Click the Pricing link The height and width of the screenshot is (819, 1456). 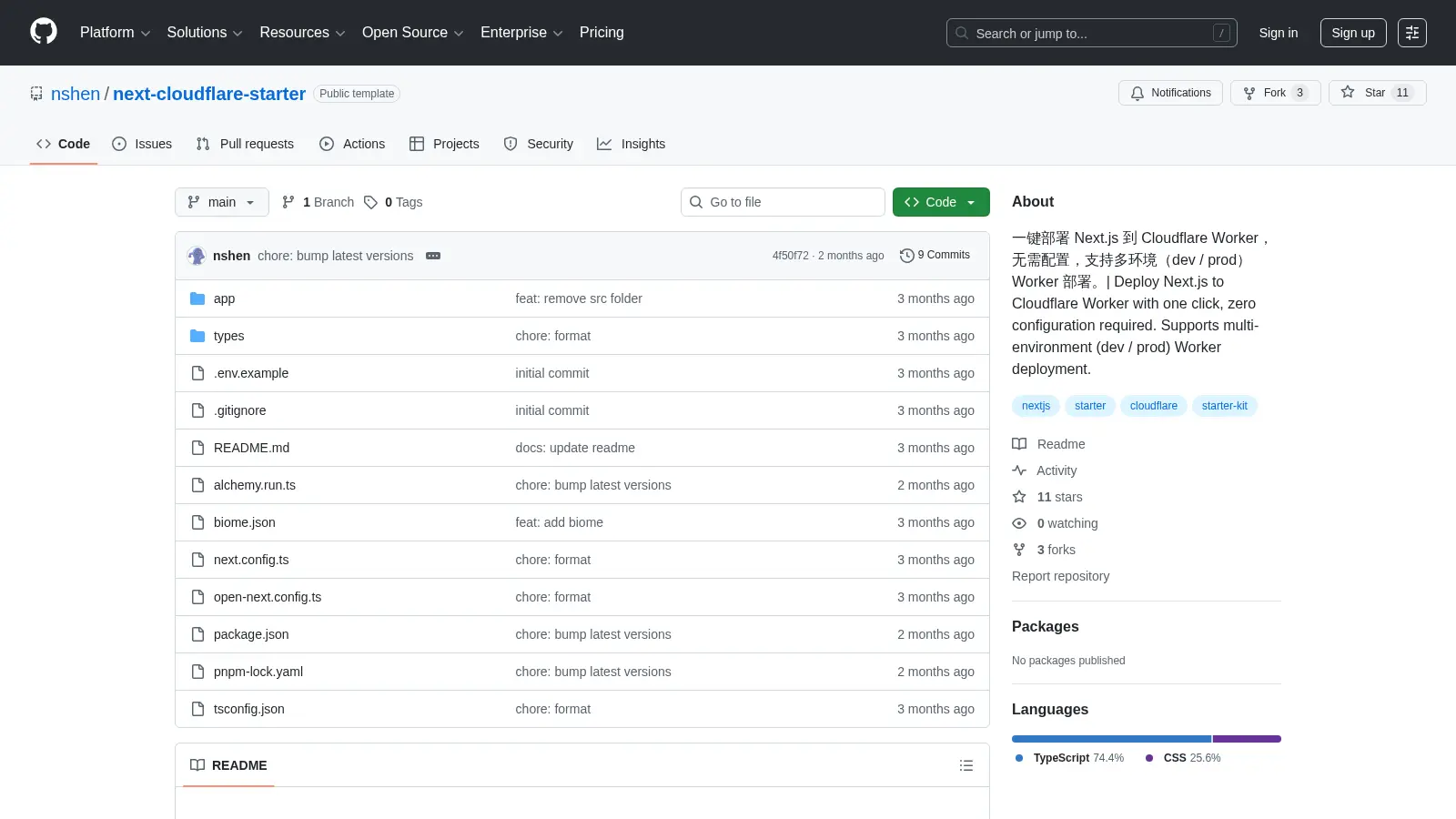point(602,33)
